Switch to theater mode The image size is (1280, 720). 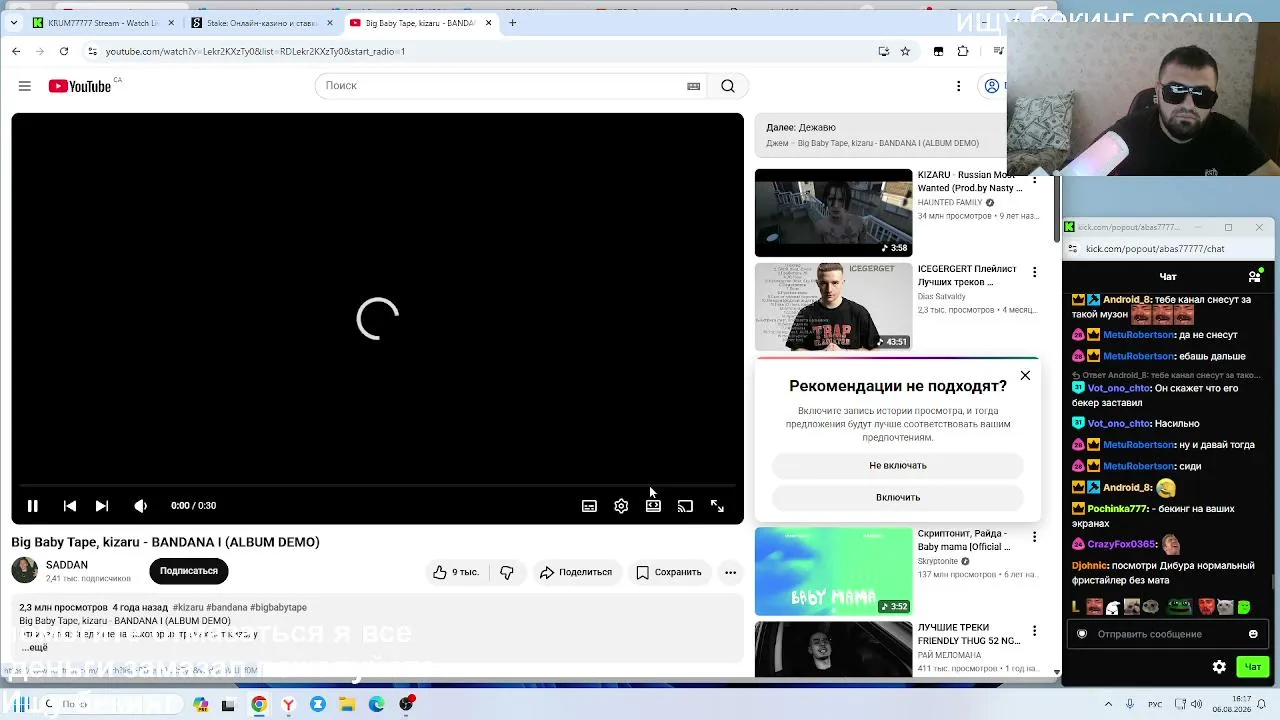point(653,506)
